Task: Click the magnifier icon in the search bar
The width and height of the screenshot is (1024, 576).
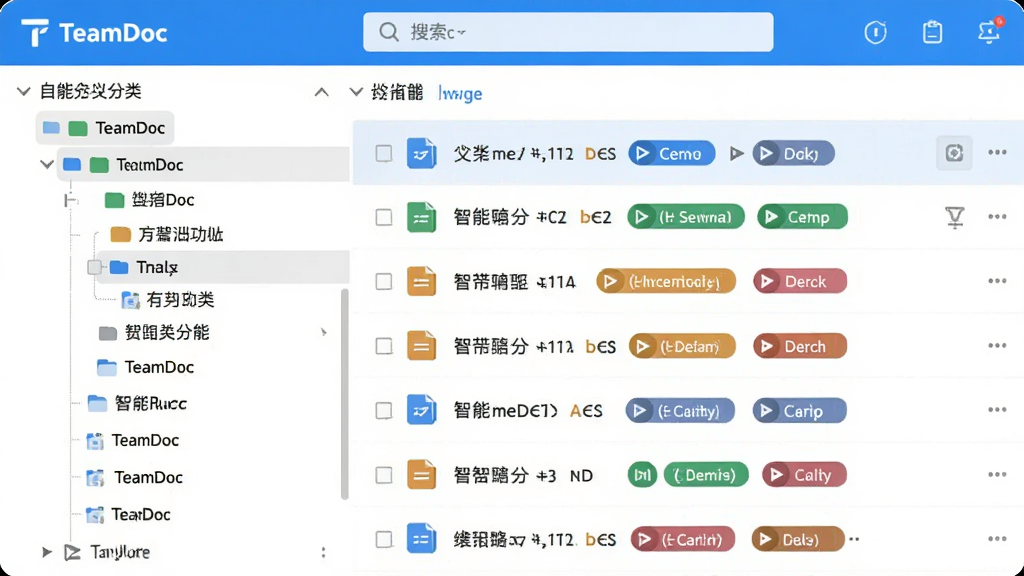Action: point(389,32)
